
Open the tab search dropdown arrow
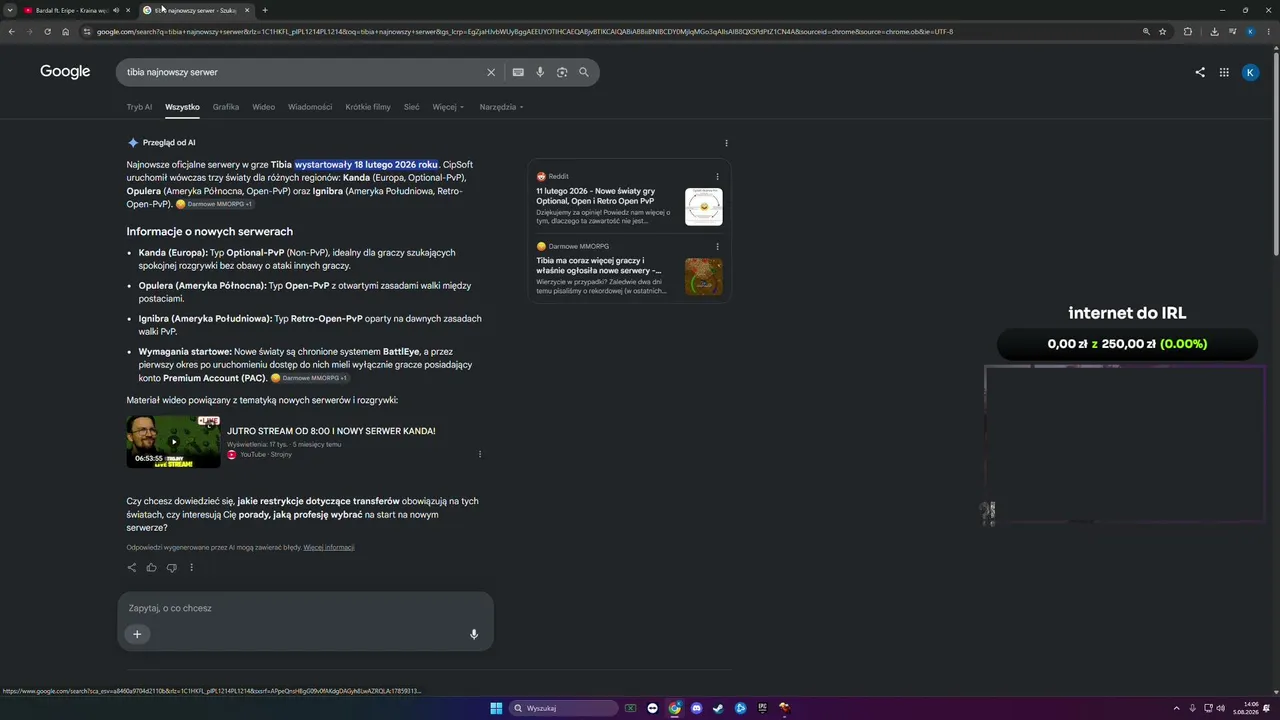pos(11,10)
